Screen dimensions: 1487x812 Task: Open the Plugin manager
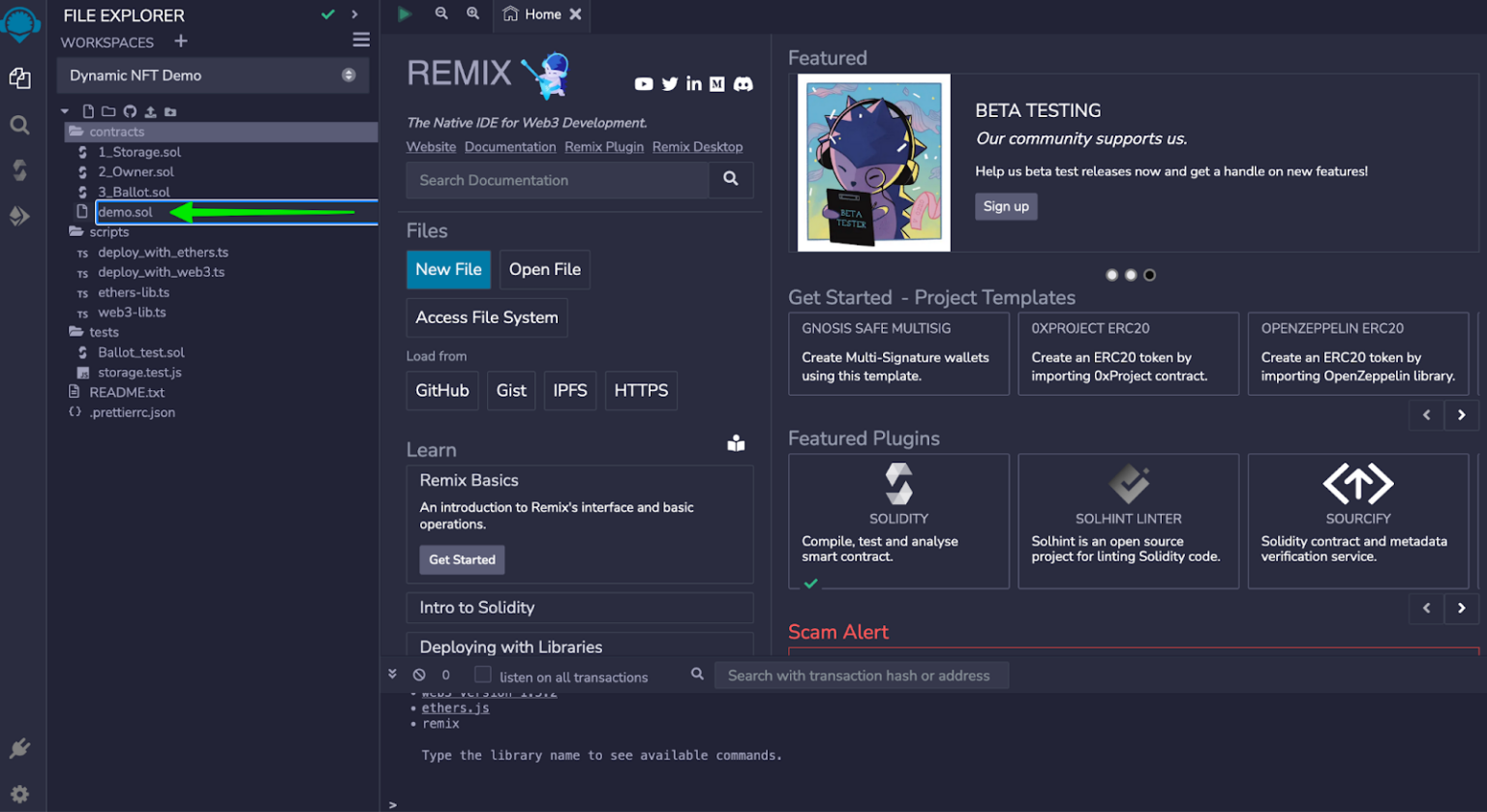tap(20, 746)
